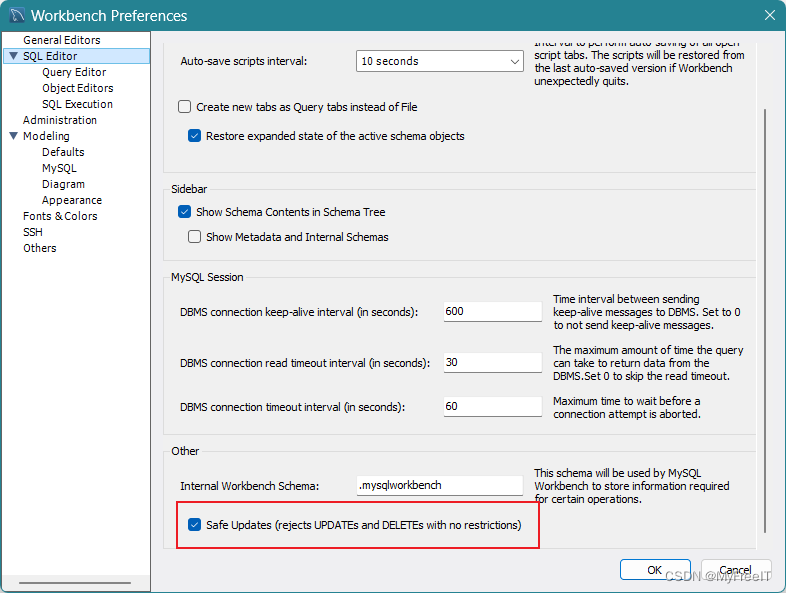Click the 'MySQL Session' group heading
The image size is (786, 593).
[x=207, y=277]
